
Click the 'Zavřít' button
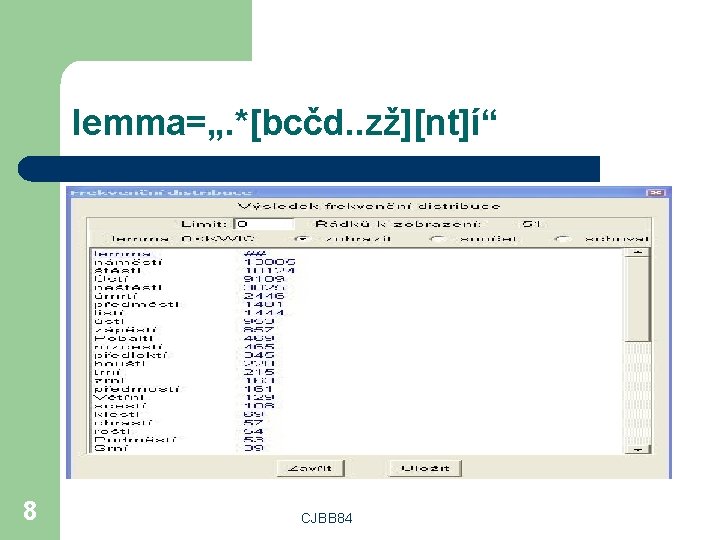[x=310, y=468]
